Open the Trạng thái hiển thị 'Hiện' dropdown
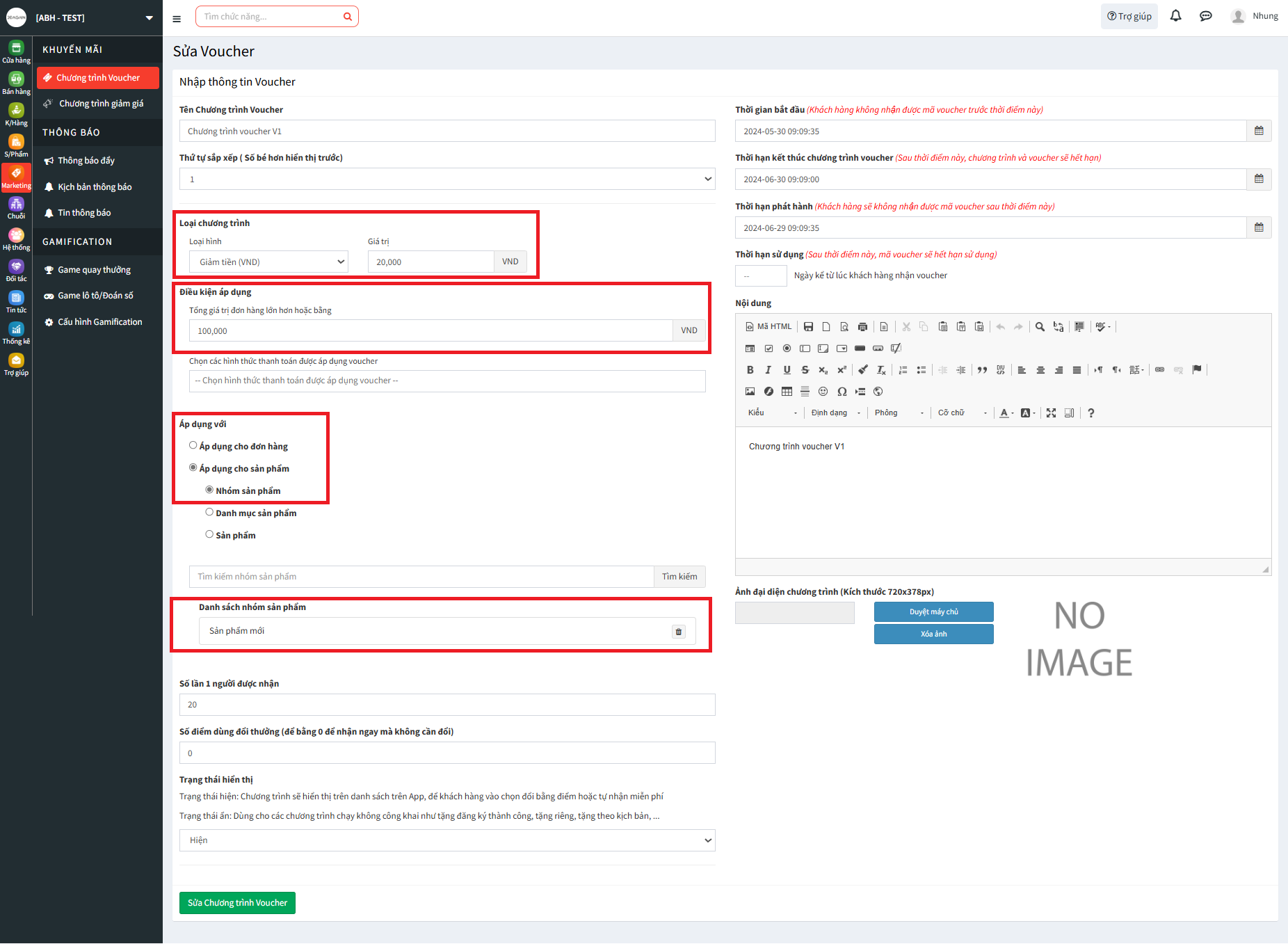This screenshot has height=944, width=1288. pos(447,840)
